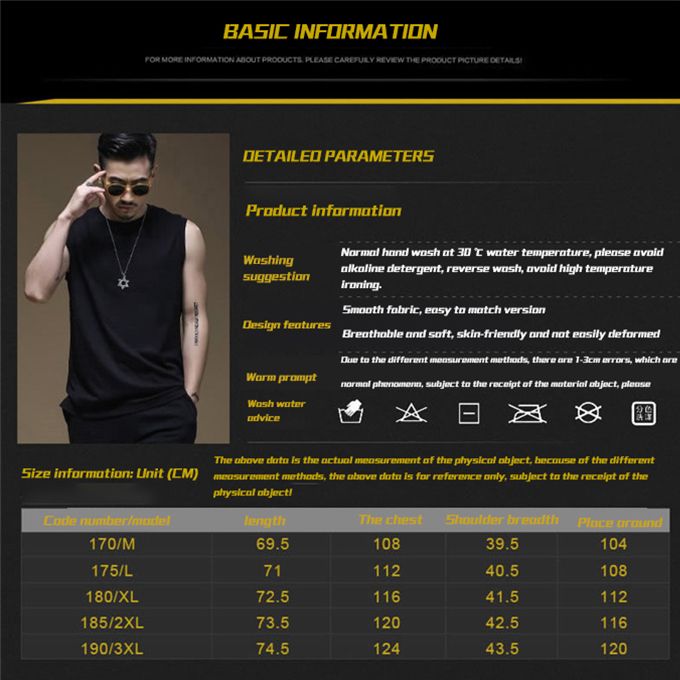The width and height of the screenshot is (680, 680).
Task: Click the BASIC INFORMATION heading
Action: click(330, 31)
